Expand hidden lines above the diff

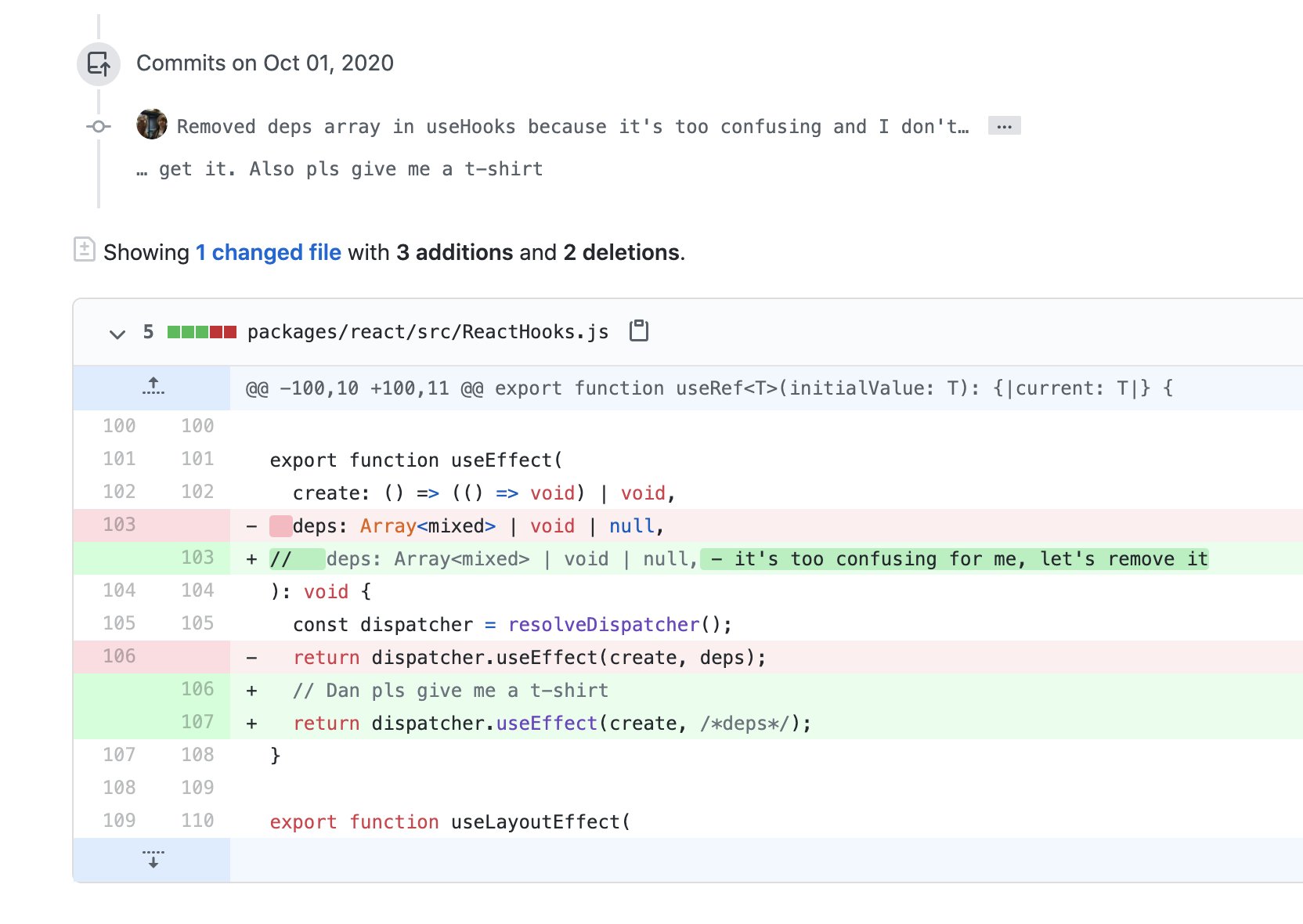153,387
